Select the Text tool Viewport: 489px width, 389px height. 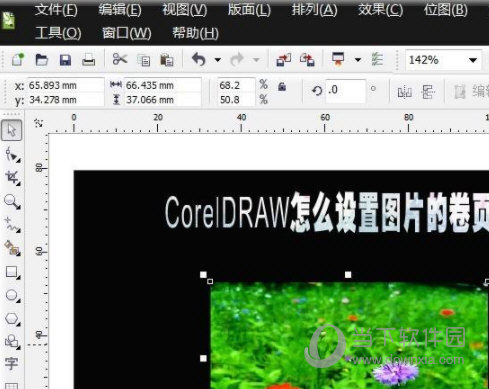[11, 363]
